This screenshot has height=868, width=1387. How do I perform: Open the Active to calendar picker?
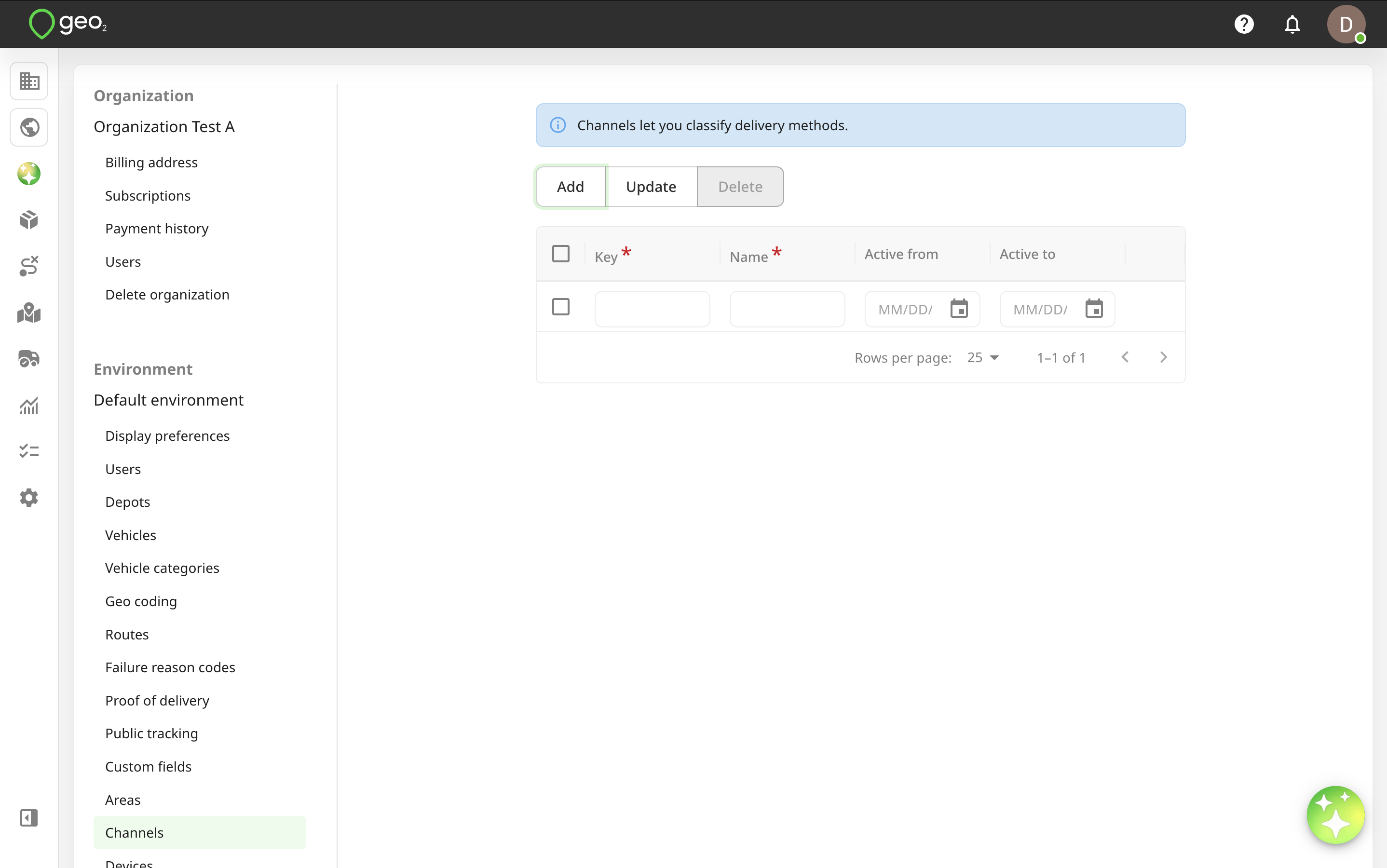(1094, 309)
